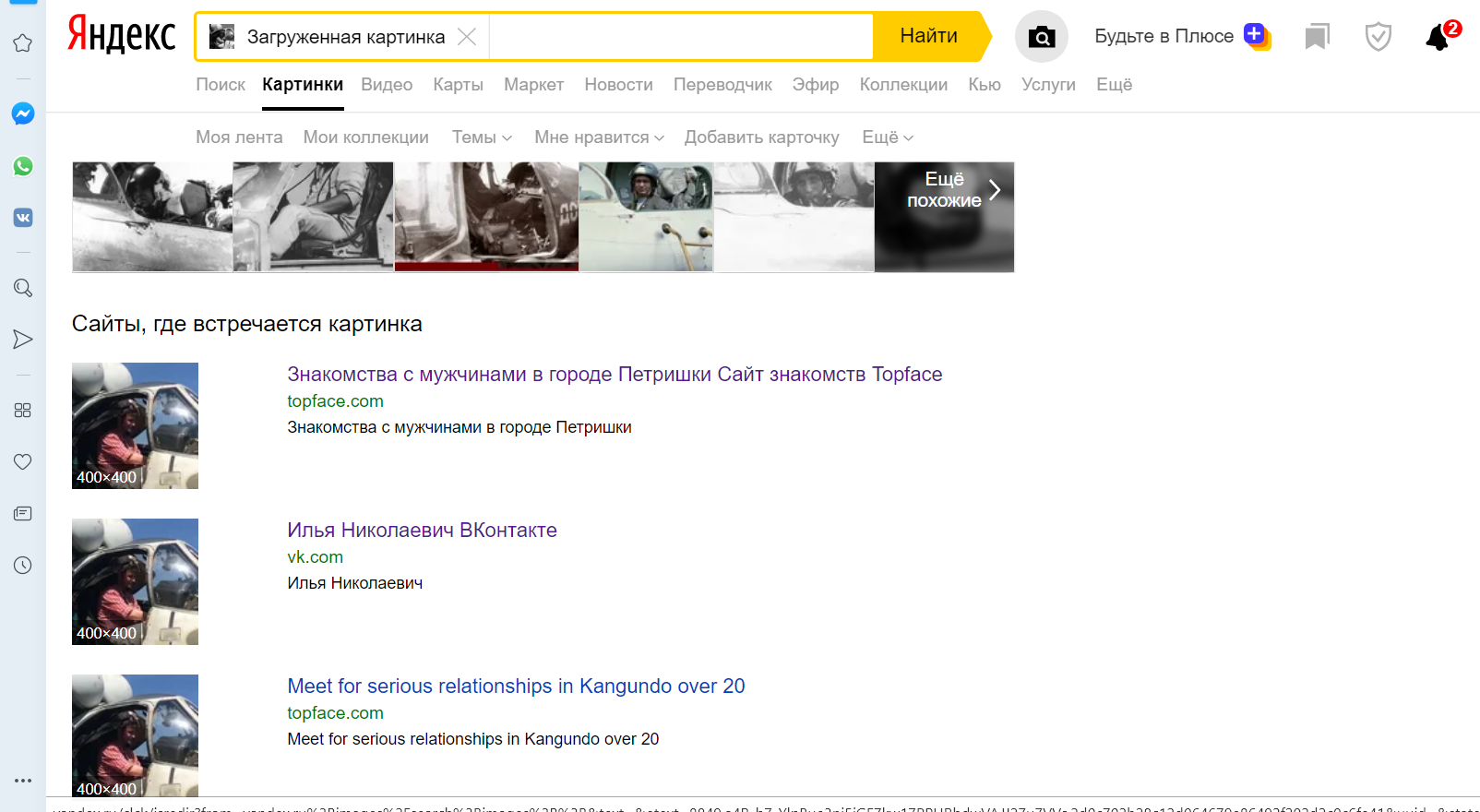The width and height of the screenshot is (1480, 812).
Task: Open Моя лента link
Action: (239, 137)
